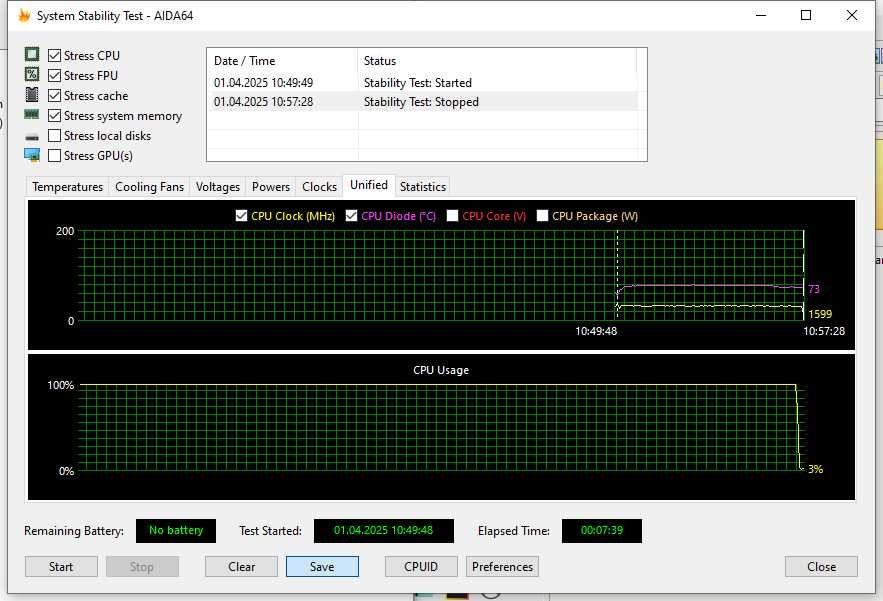
Task: Click the monitor icon beside Stress GPU(s)
Action: pyautogui.click(x=32, y=155)
